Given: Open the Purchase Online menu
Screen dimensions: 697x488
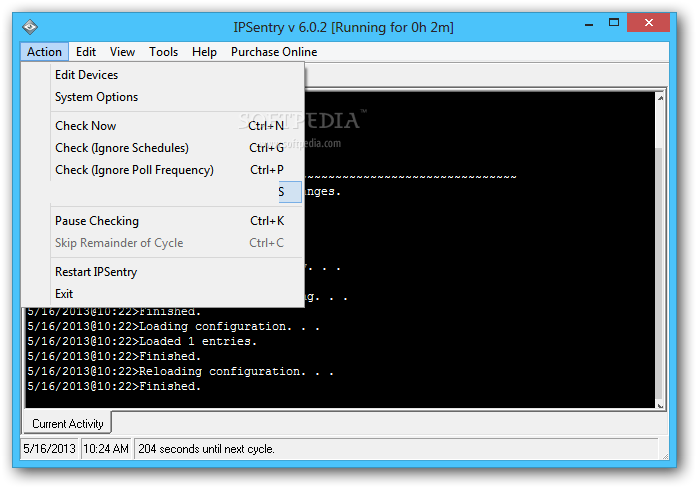Looking at the screenshot, I should pos(274,52).
